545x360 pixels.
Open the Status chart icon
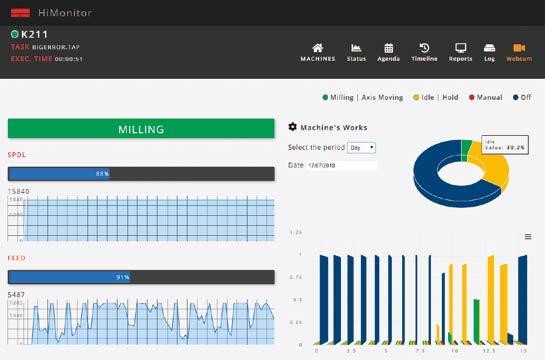coord(356,48)
